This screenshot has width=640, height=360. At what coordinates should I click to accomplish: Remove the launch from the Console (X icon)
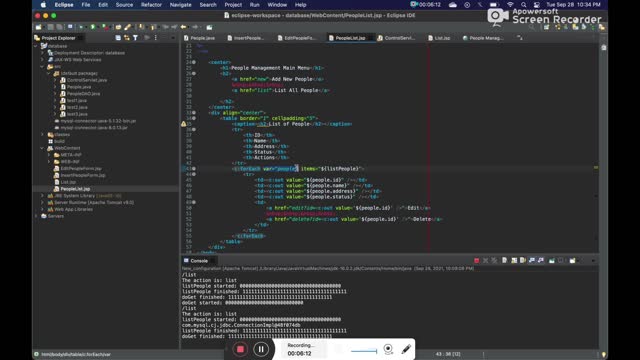(485, 260)
